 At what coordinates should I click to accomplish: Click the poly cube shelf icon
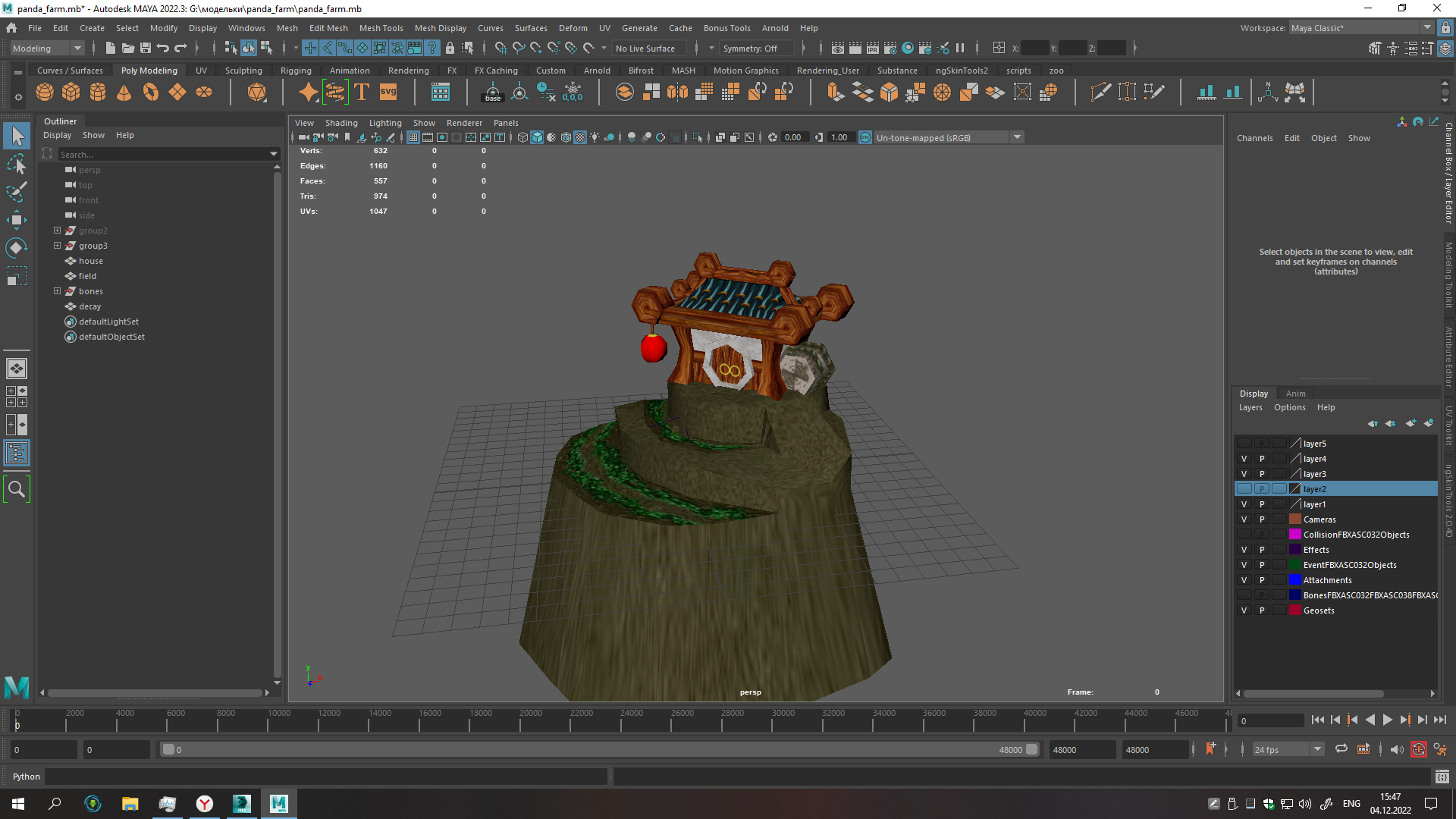click(x=71, y=93)
